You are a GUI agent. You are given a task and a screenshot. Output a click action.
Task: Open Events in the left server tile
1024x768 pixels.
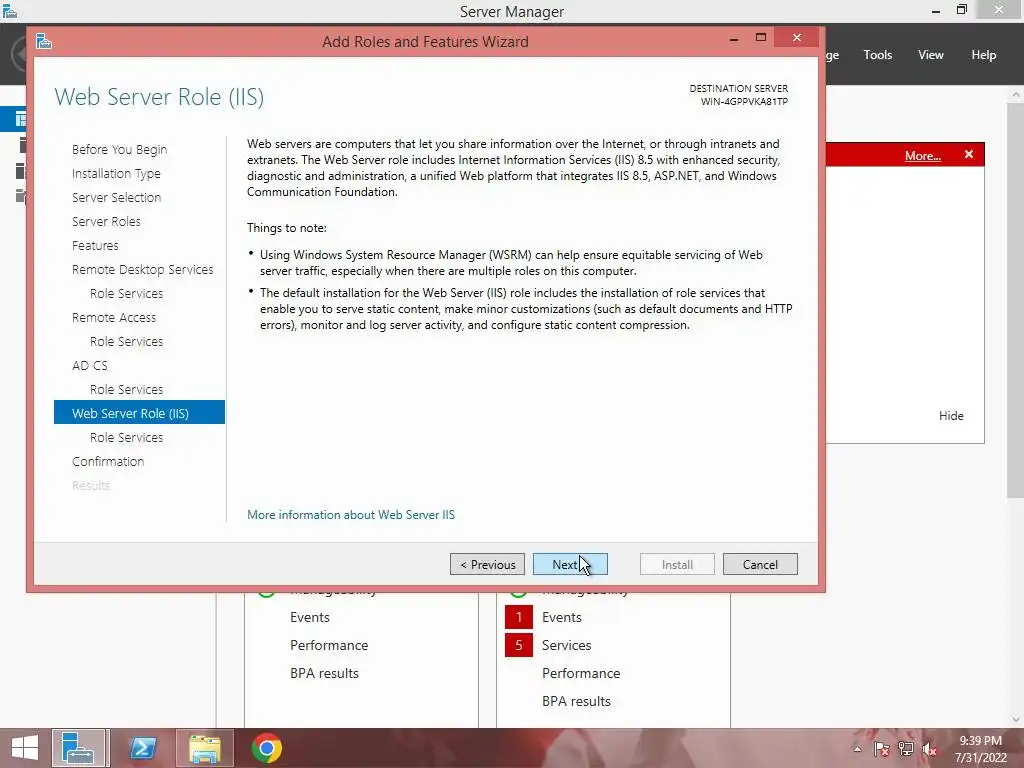(x=310, y=617)
